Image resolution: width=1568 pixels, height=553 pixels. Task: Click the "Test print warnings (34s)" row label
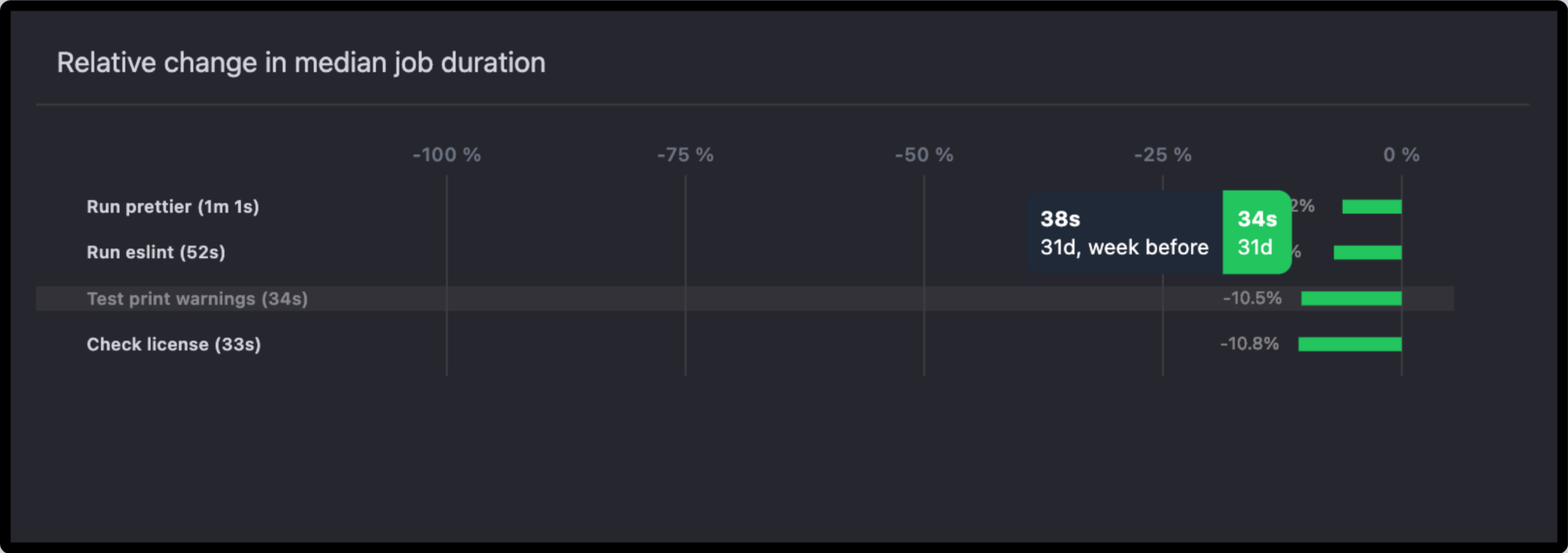click(x=197, y=299)
